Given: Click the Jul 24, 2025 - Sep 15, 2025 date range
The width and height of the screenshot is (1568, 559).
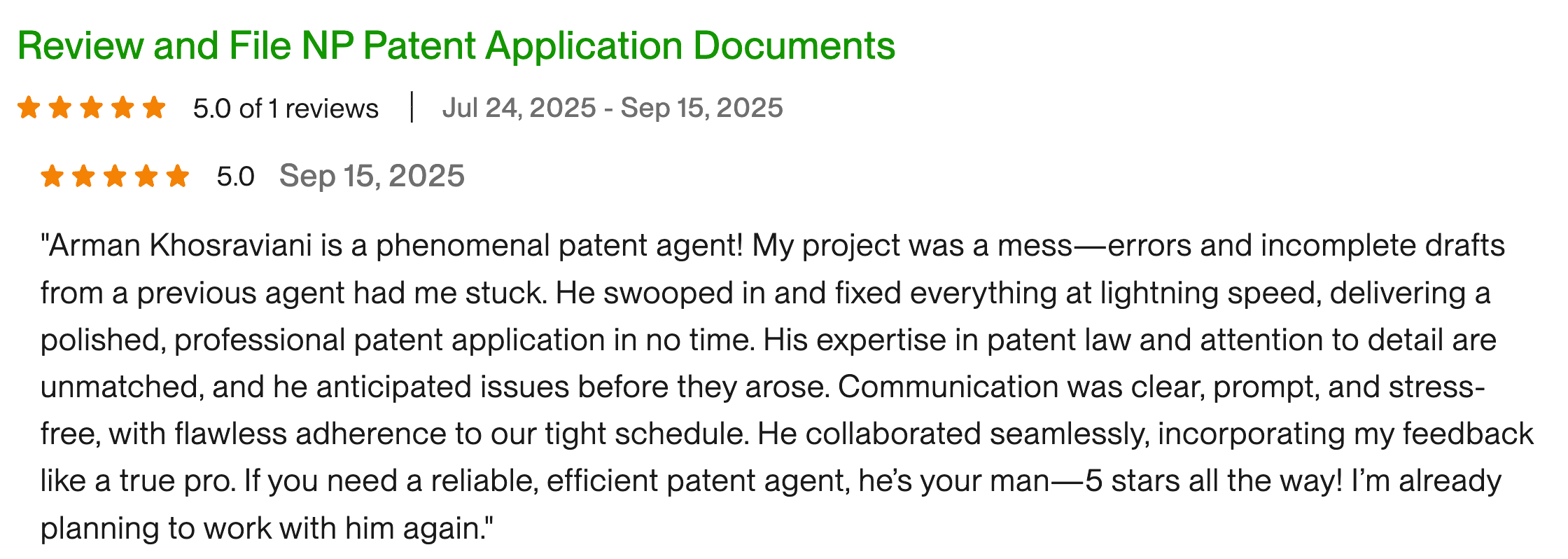Looking at the screenshot, I should 612,108.
